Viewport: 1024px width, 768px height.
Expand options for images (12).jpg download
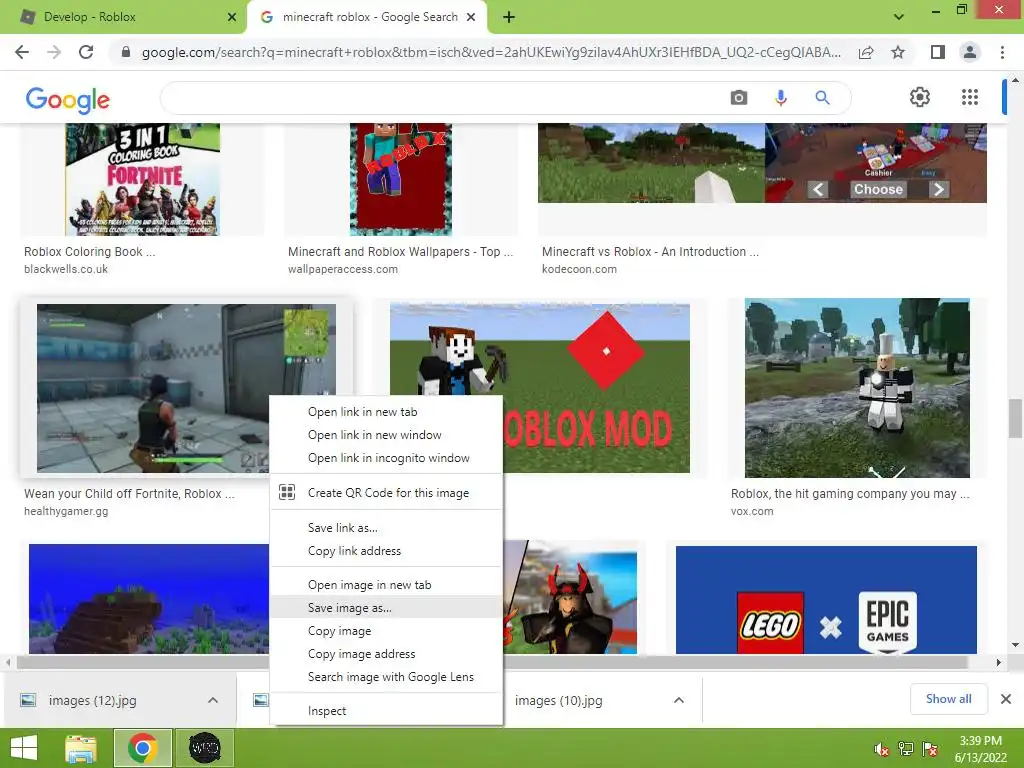click(x=213, y=700)
